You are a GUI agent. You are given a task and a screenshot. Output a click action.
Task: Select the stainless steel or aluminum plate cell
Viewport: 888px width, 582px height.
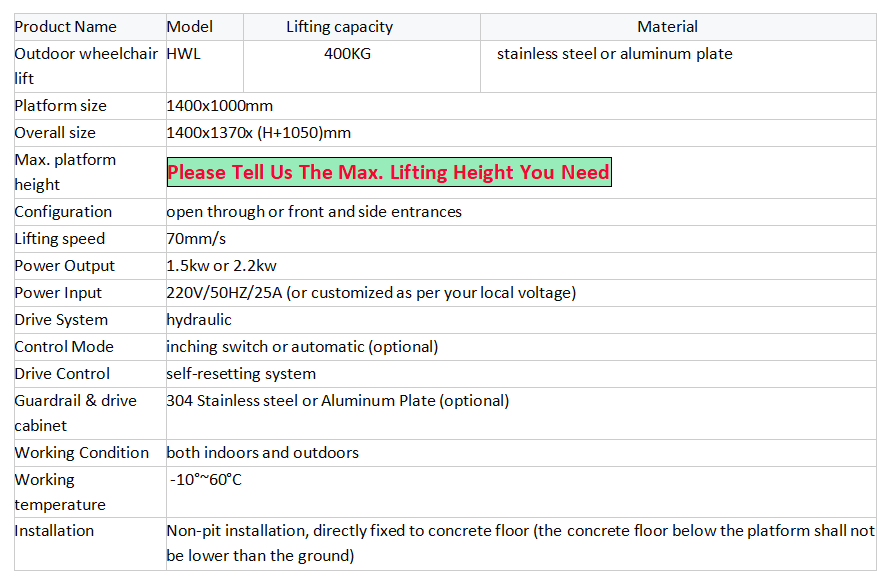click(x=615, y=54)
